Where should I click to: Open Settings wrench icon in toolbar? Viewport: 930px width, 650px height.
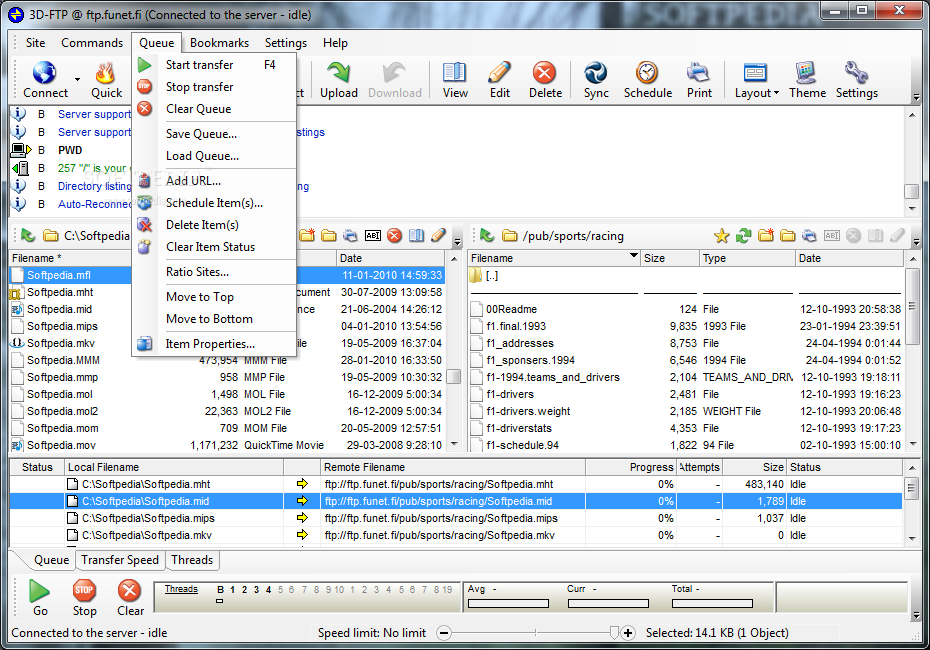point(856,72)
